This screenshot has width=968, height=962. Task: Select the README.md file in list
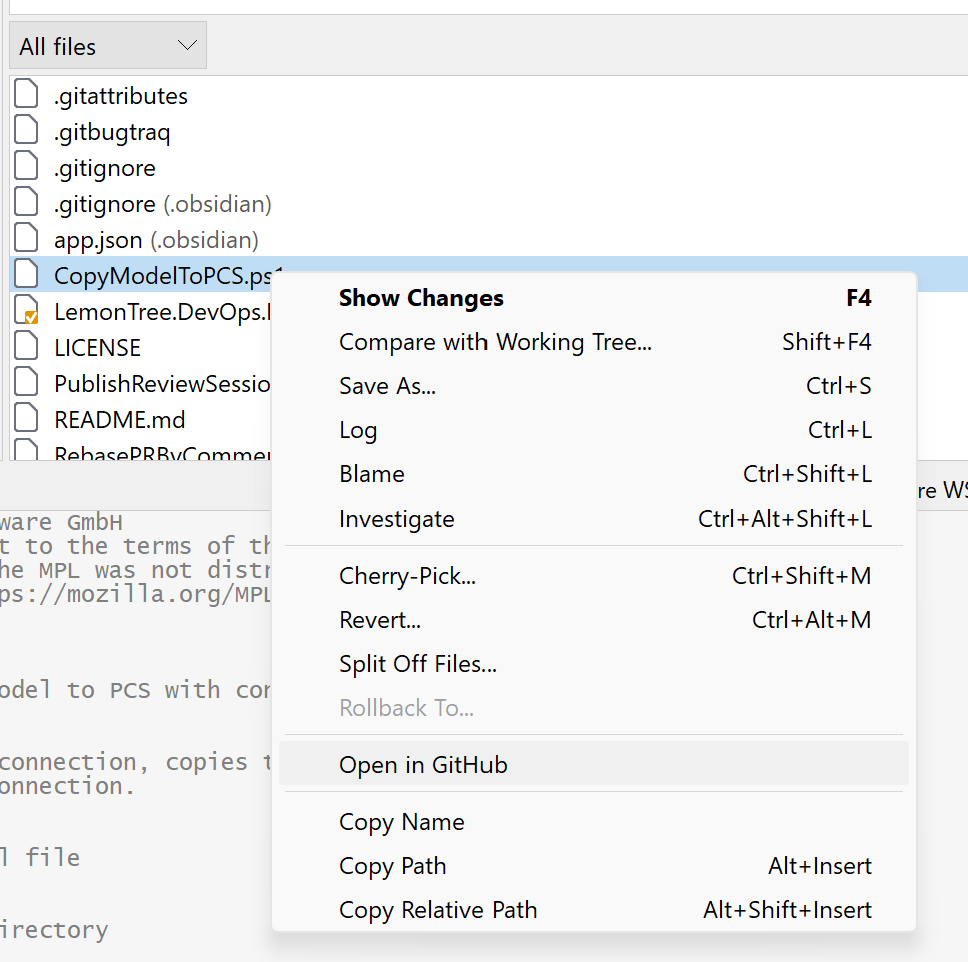click(x=119, y=420)
